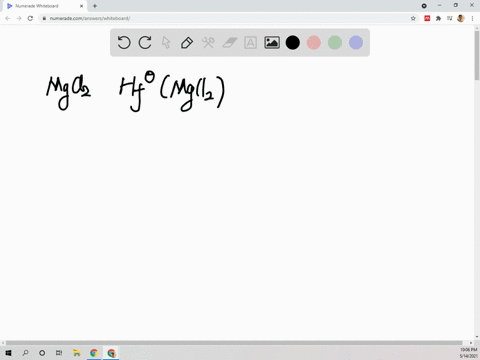480x360 pixels.
Task: Click the numerade.com address bar
Action: coord(228,18)
